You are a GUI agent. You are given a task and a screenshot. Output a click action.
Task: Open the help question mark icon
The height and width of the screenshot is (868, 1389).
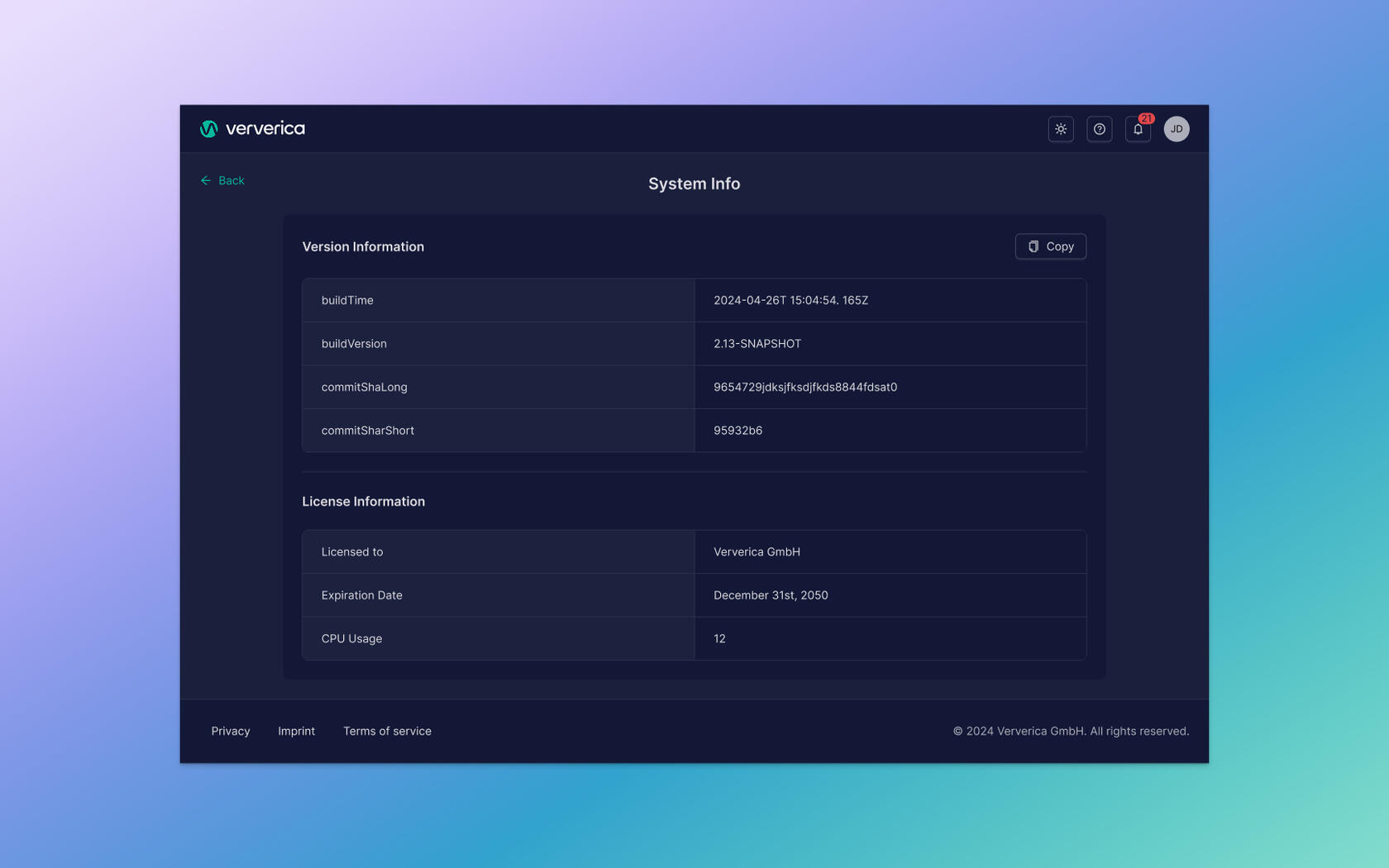tap(1099, 129)
